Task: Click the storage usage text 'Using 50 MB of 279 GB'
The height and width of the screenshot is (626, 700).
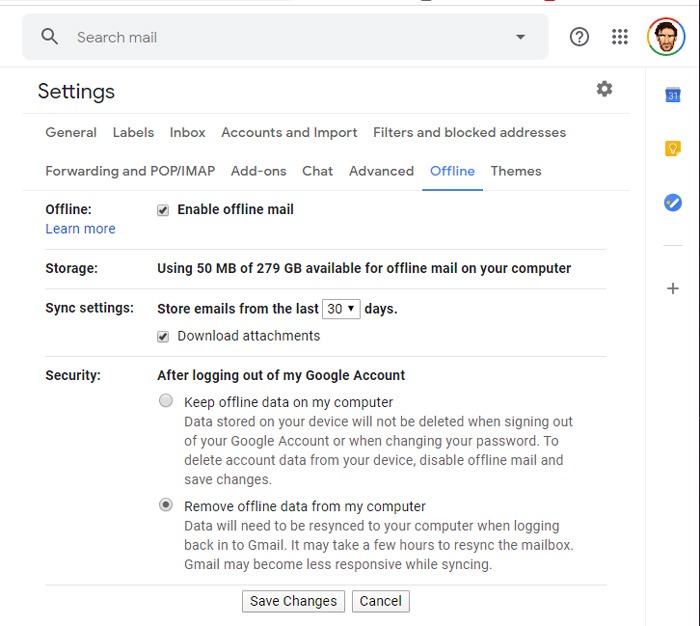Action: pos(229,268)
